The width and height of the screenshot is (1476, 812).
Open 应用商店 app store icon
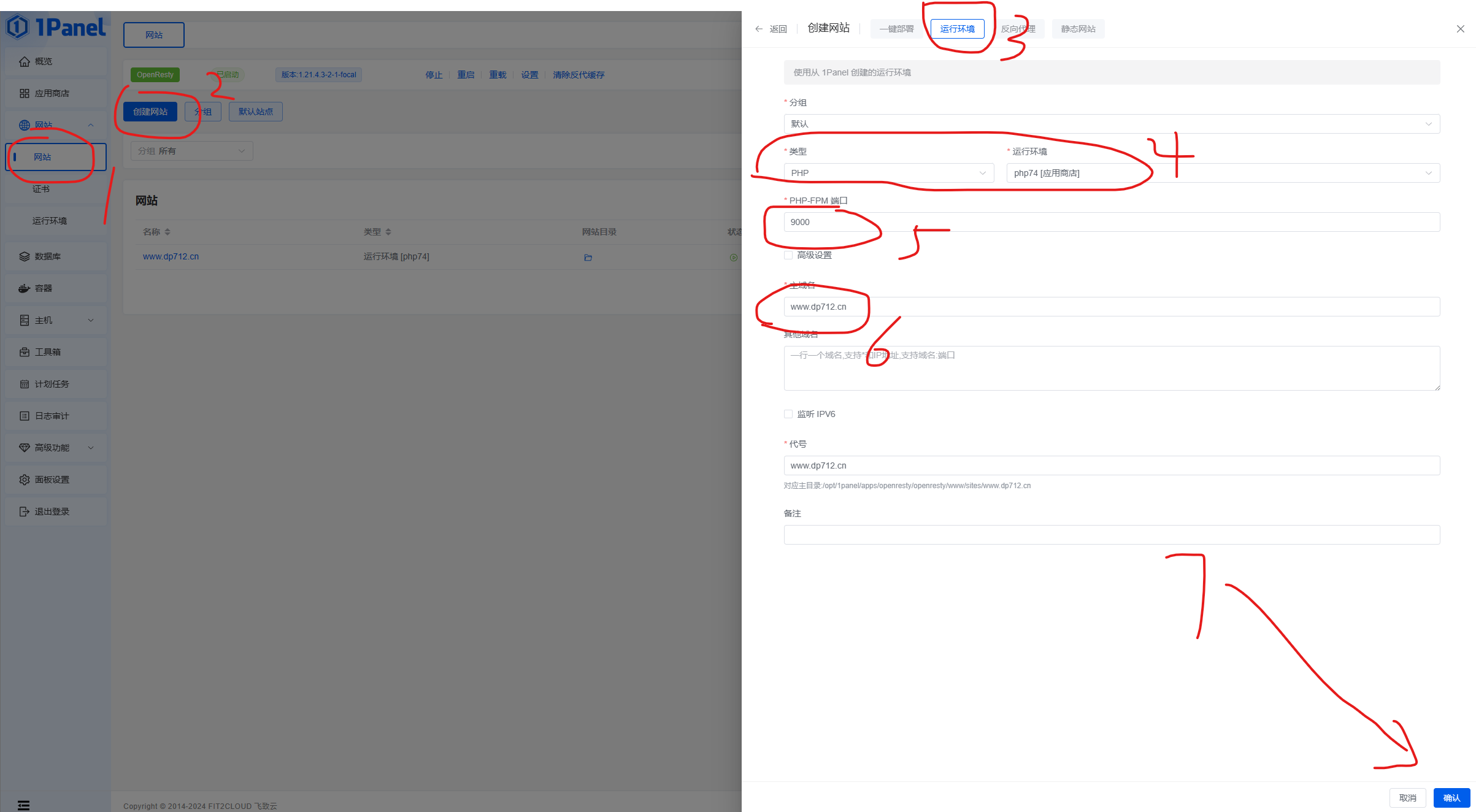point(25,93)
